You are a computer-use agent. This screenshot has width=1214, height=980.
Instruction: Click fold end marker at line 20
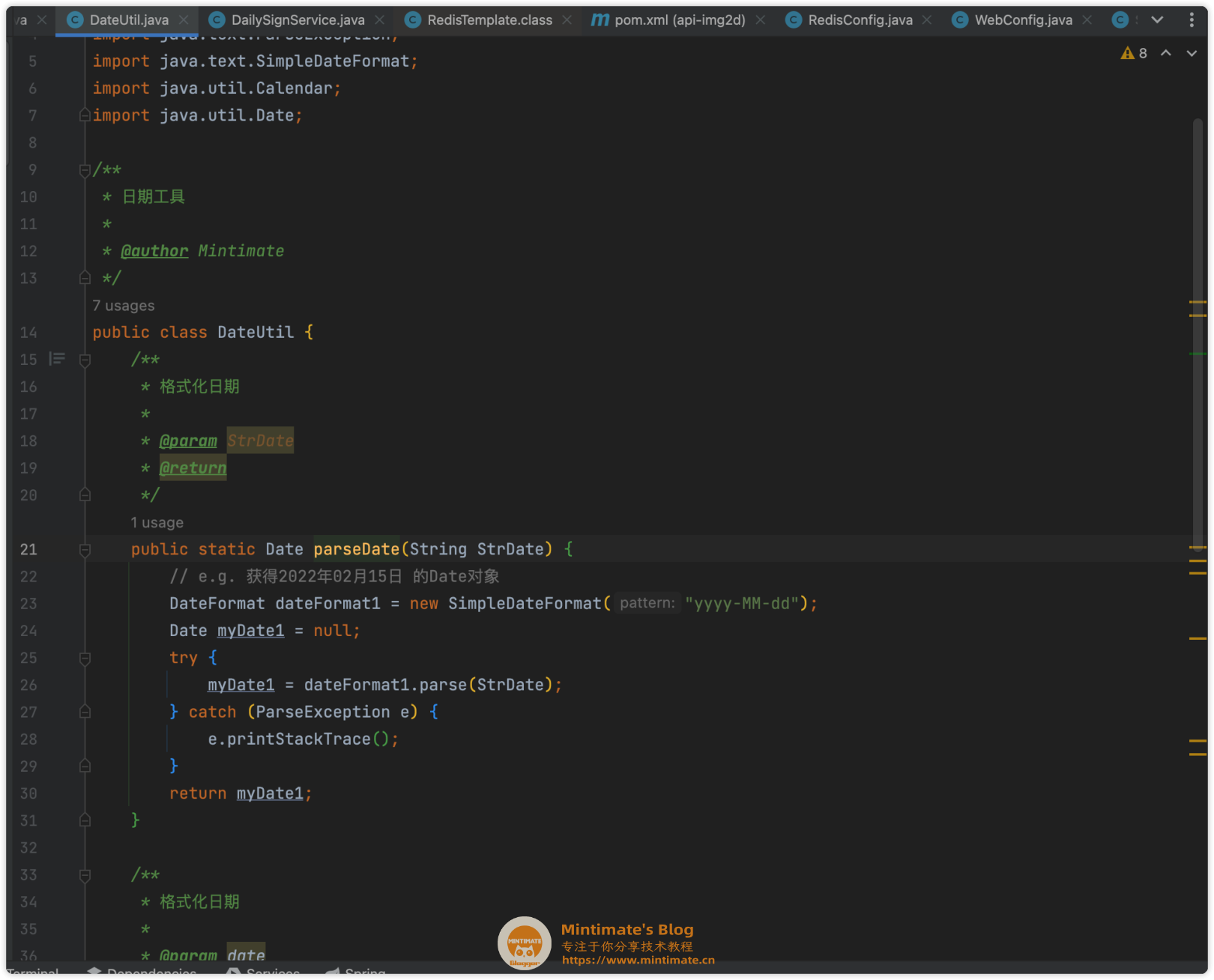(x=85, y=495)
